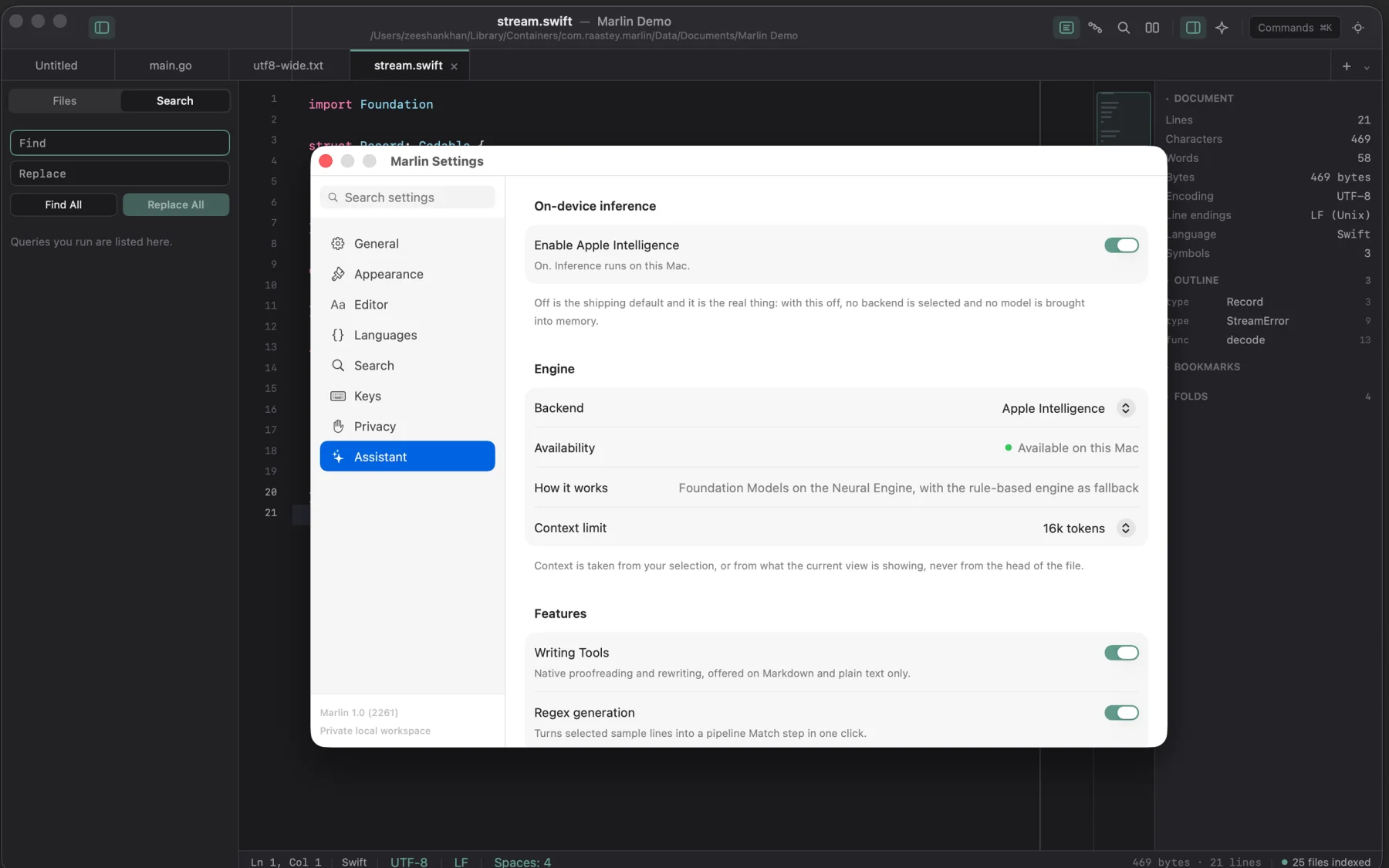This screenshot has width=1389, height=868.
Task: Click the split editor columns icon
Action: click(1152, 28)
